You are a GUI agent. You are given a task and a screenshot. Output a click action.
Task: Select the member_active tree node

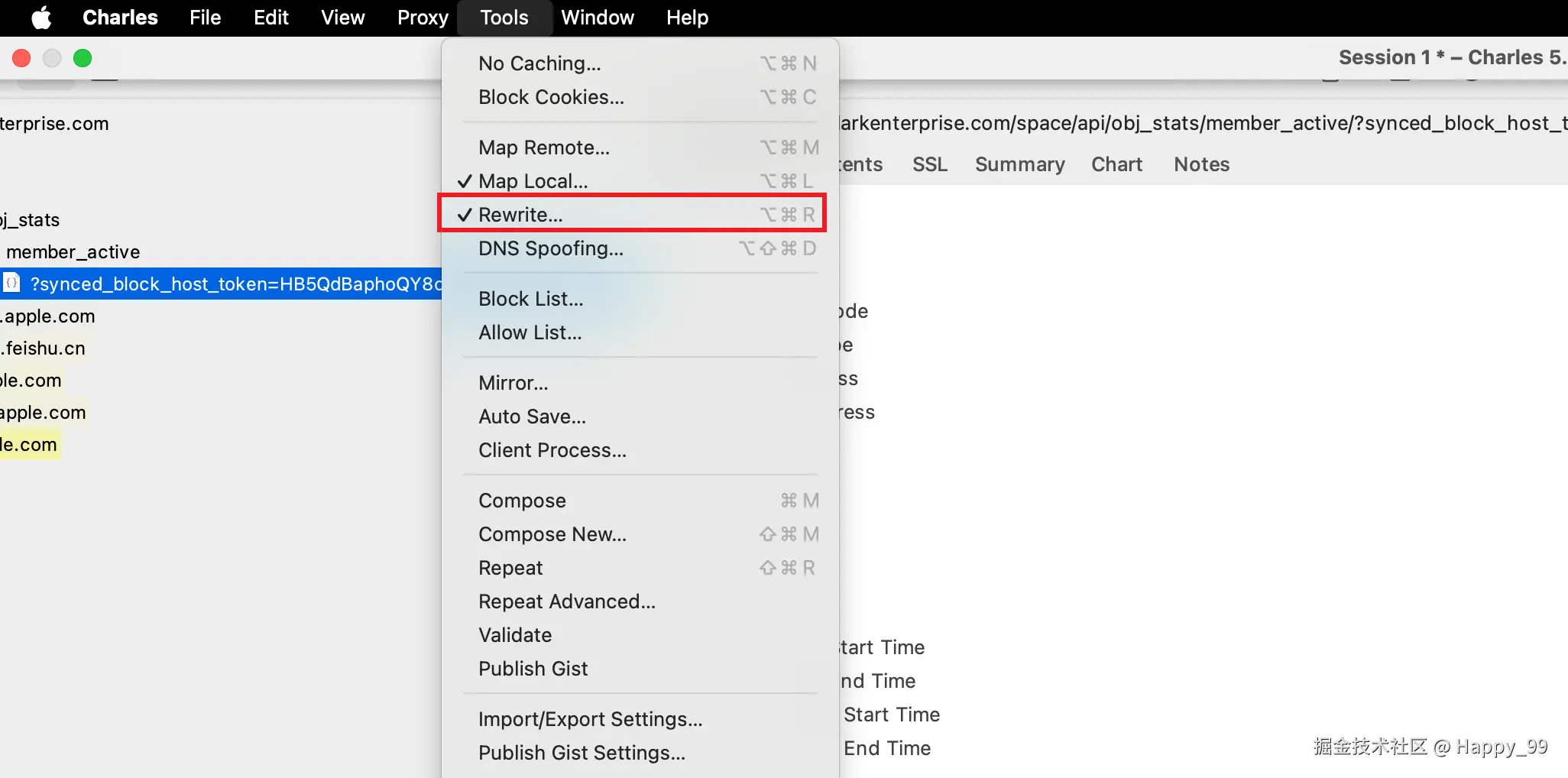click(73, 252)
